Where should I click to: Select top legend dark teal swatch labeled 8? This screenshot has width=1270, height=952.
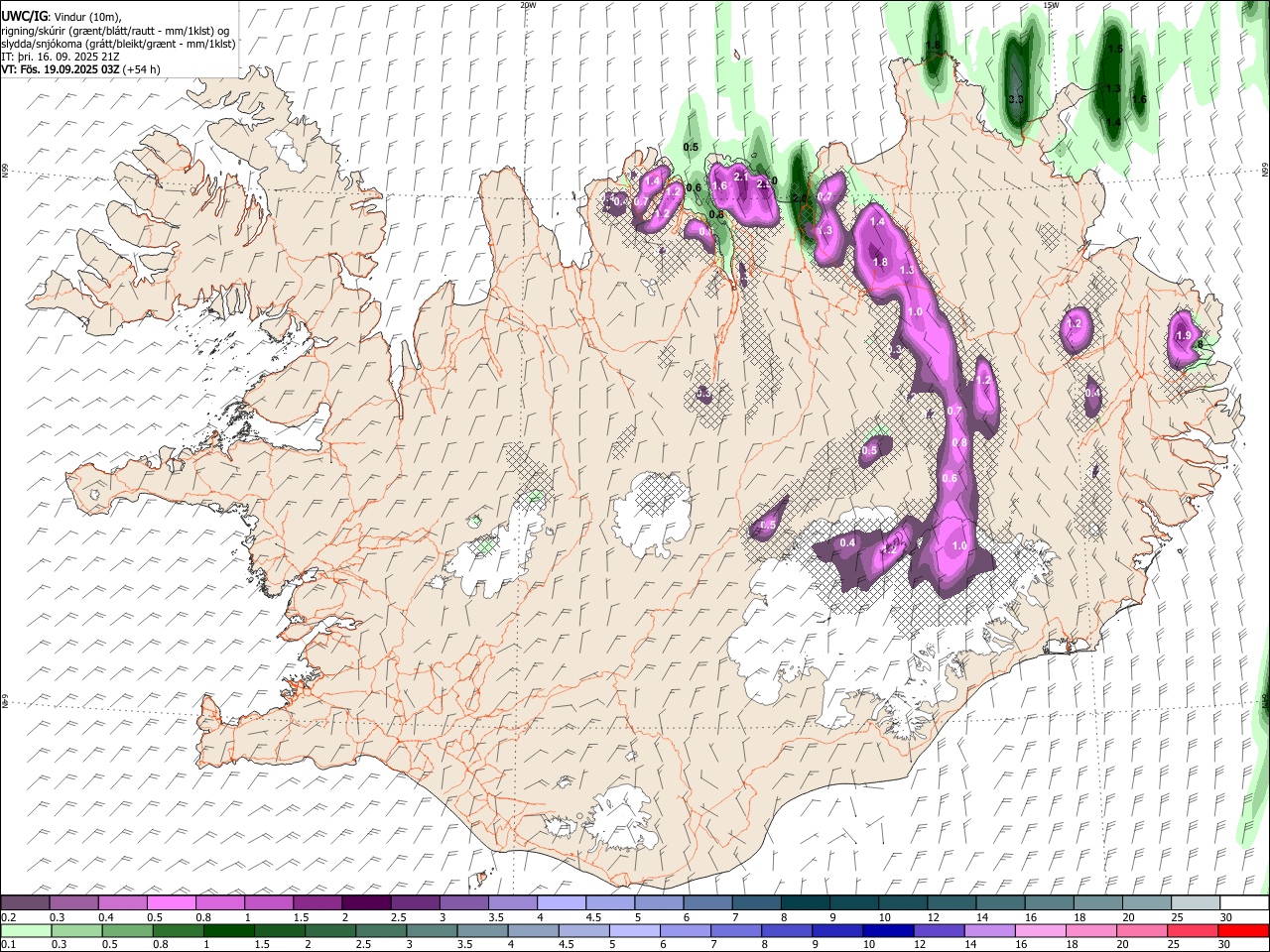click(x=804, y=902)
